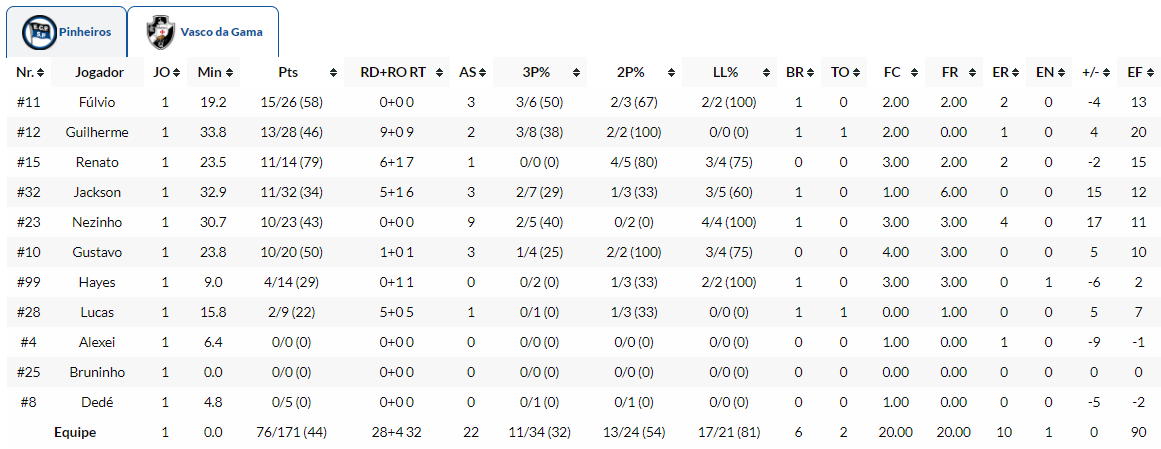
Task: Sort by Min column sort arrows
Action: 231,73
